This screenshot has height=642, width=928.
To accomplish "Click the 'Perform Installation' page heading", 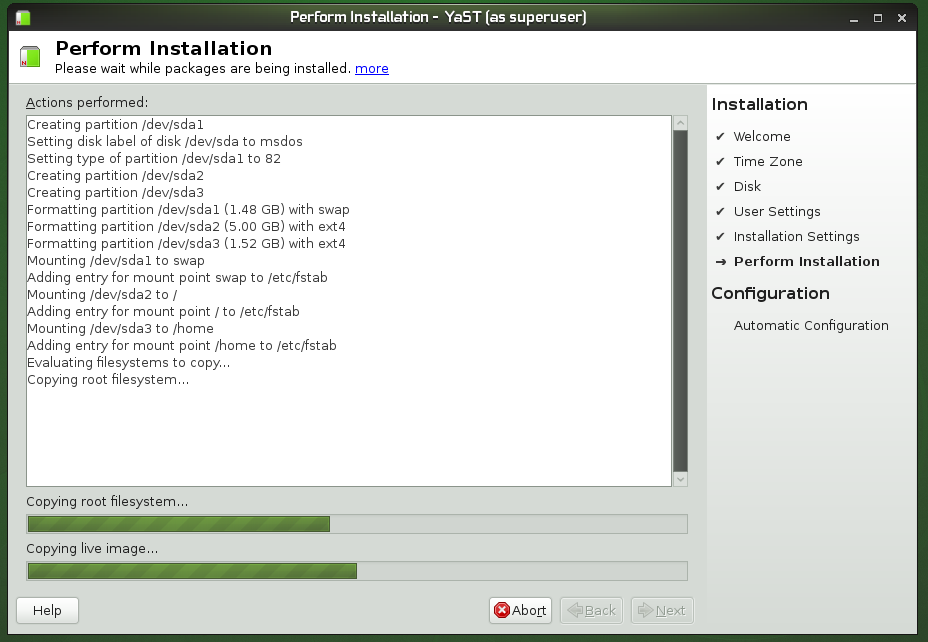I will (164, 49).
